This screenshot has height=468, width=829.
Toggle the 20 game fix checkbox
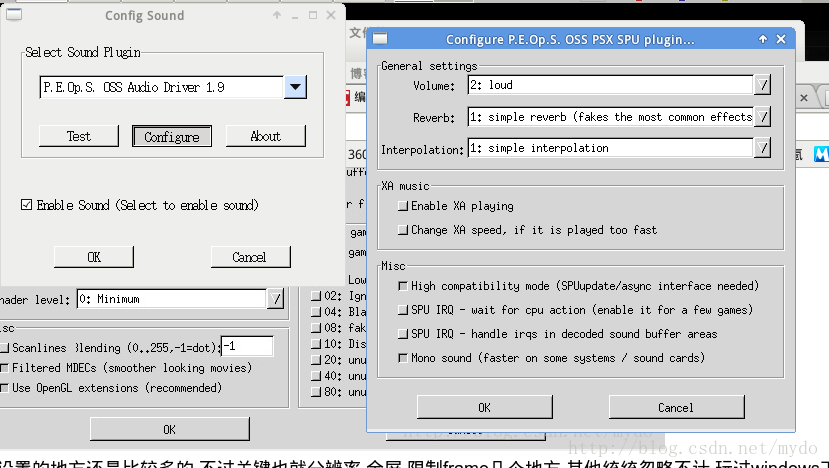(316, 360)
